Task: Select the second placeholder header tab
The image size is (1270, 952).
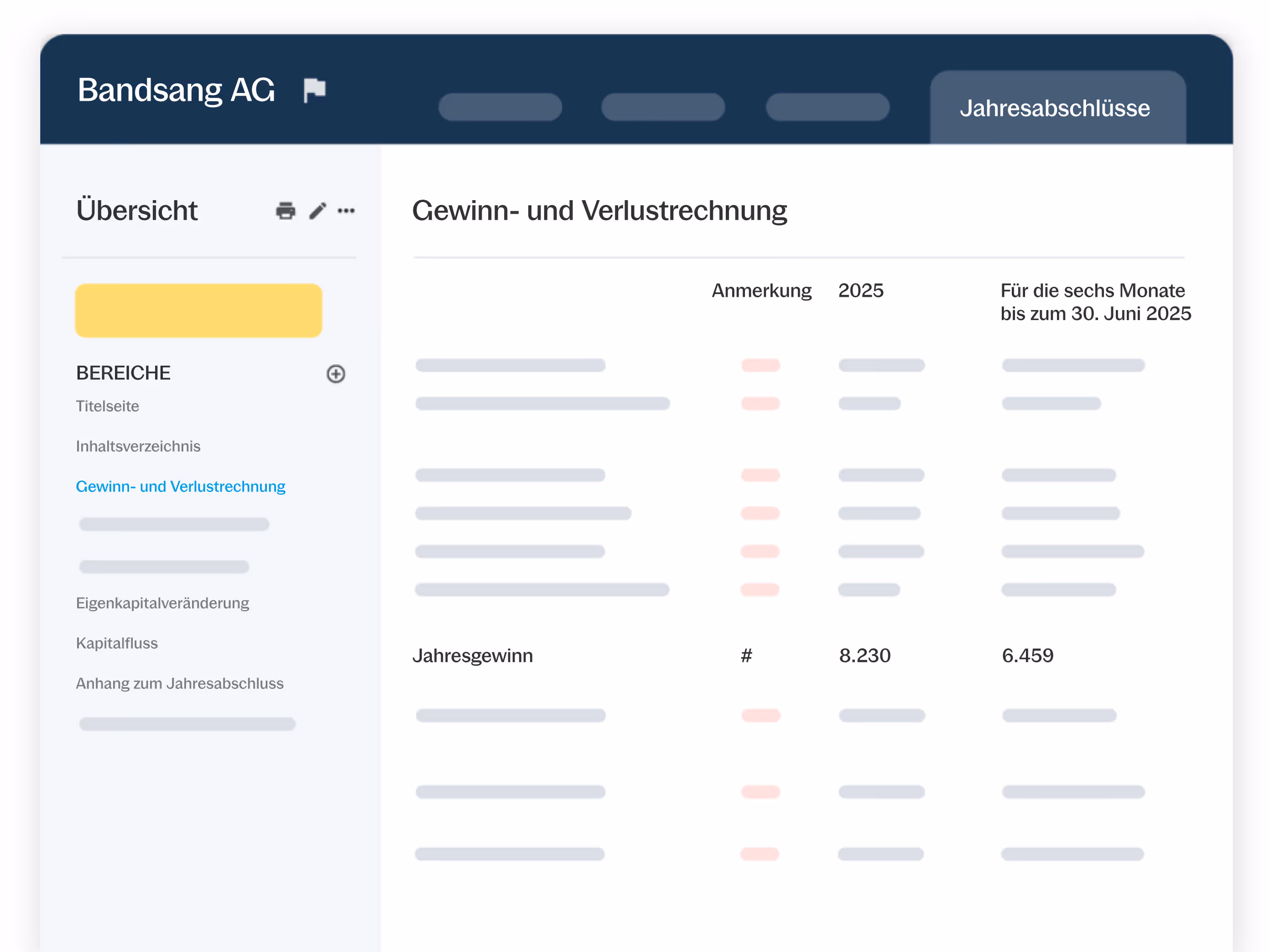Action: [x=662, y=107]
